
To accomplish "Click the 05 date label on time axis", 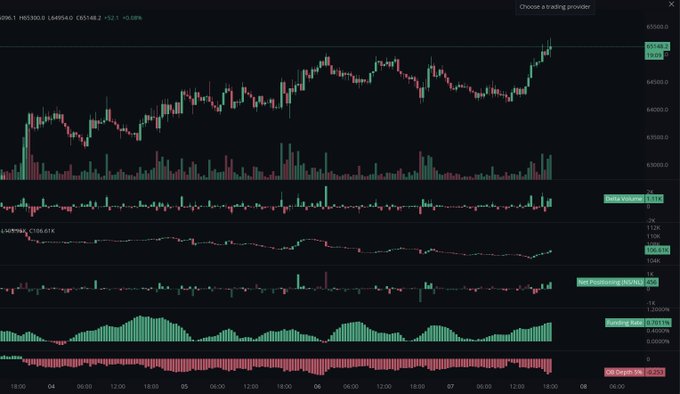I will 184,386.
